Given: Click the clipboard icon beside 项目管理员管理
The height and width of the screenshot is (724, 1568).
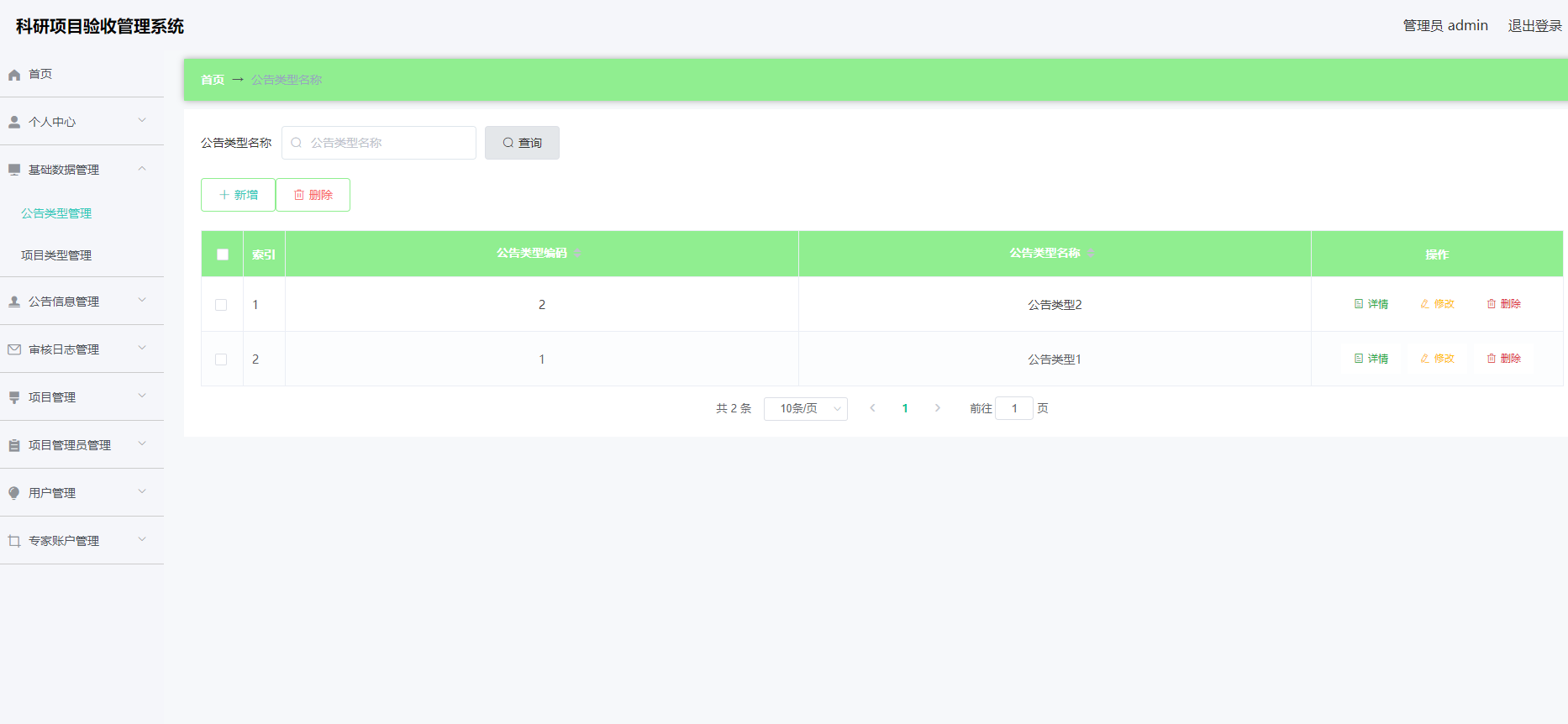Looking at the screenshot, I should [14, 445].
